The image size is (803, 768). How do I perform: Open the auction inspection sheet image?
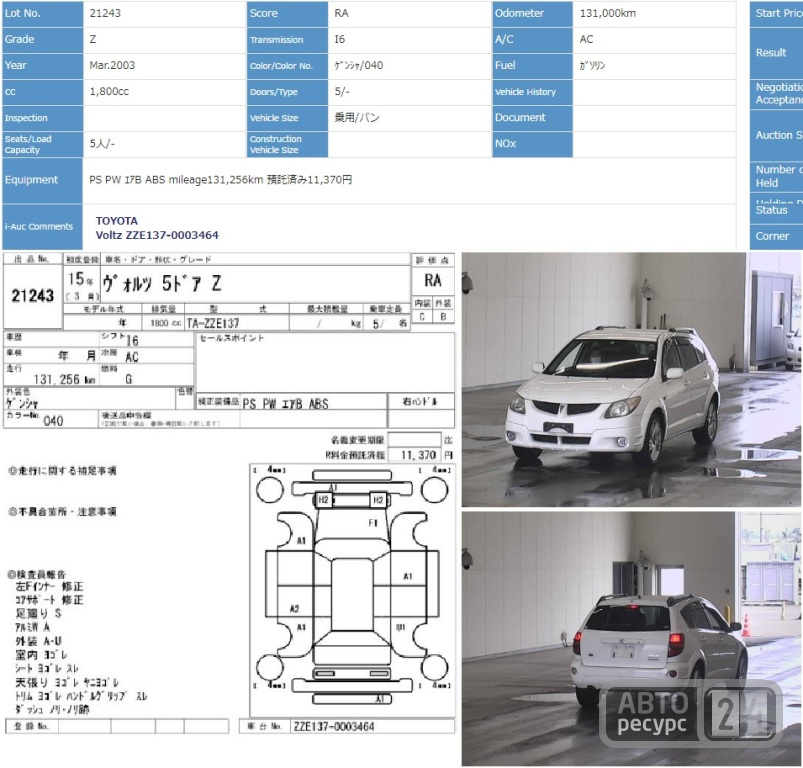229,494
